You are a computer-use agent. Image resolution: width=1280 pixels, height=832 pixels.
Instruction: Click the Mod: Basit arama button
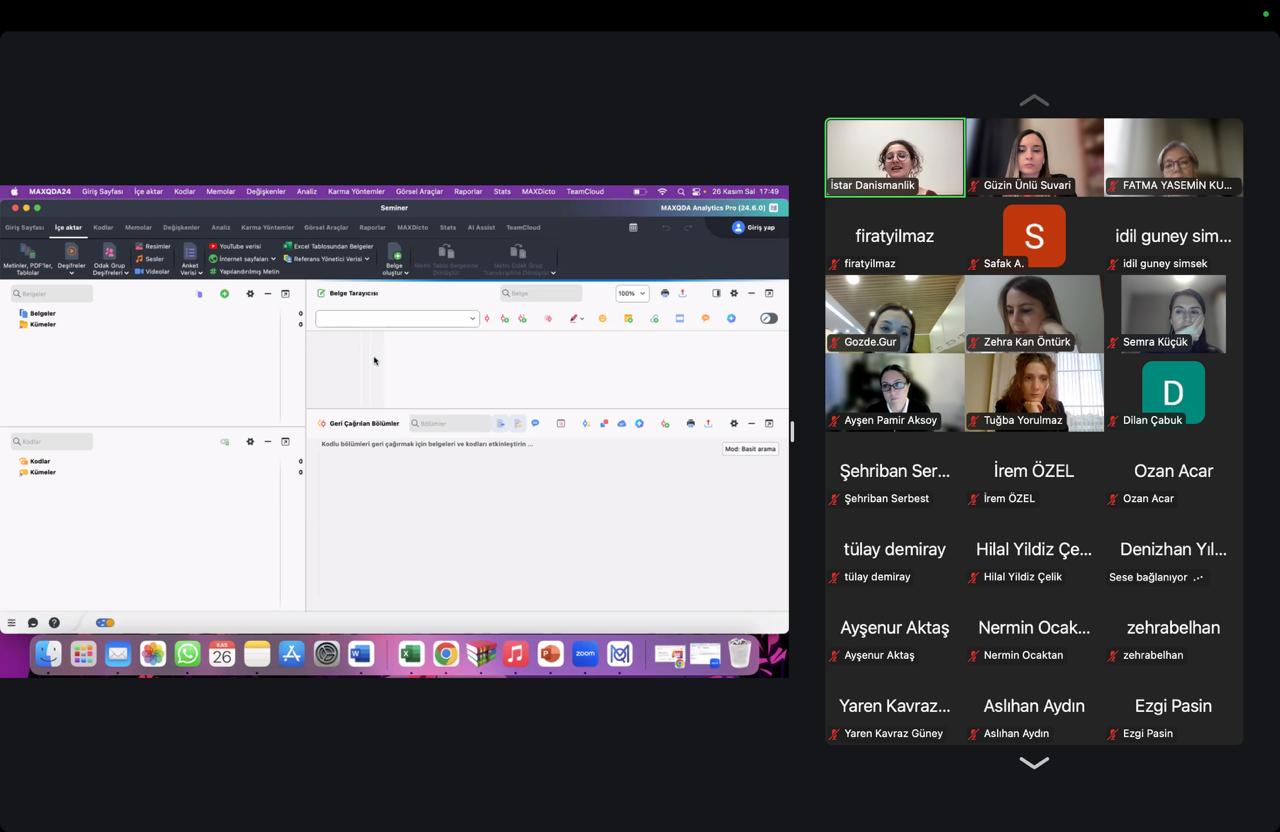click(750, 449)
